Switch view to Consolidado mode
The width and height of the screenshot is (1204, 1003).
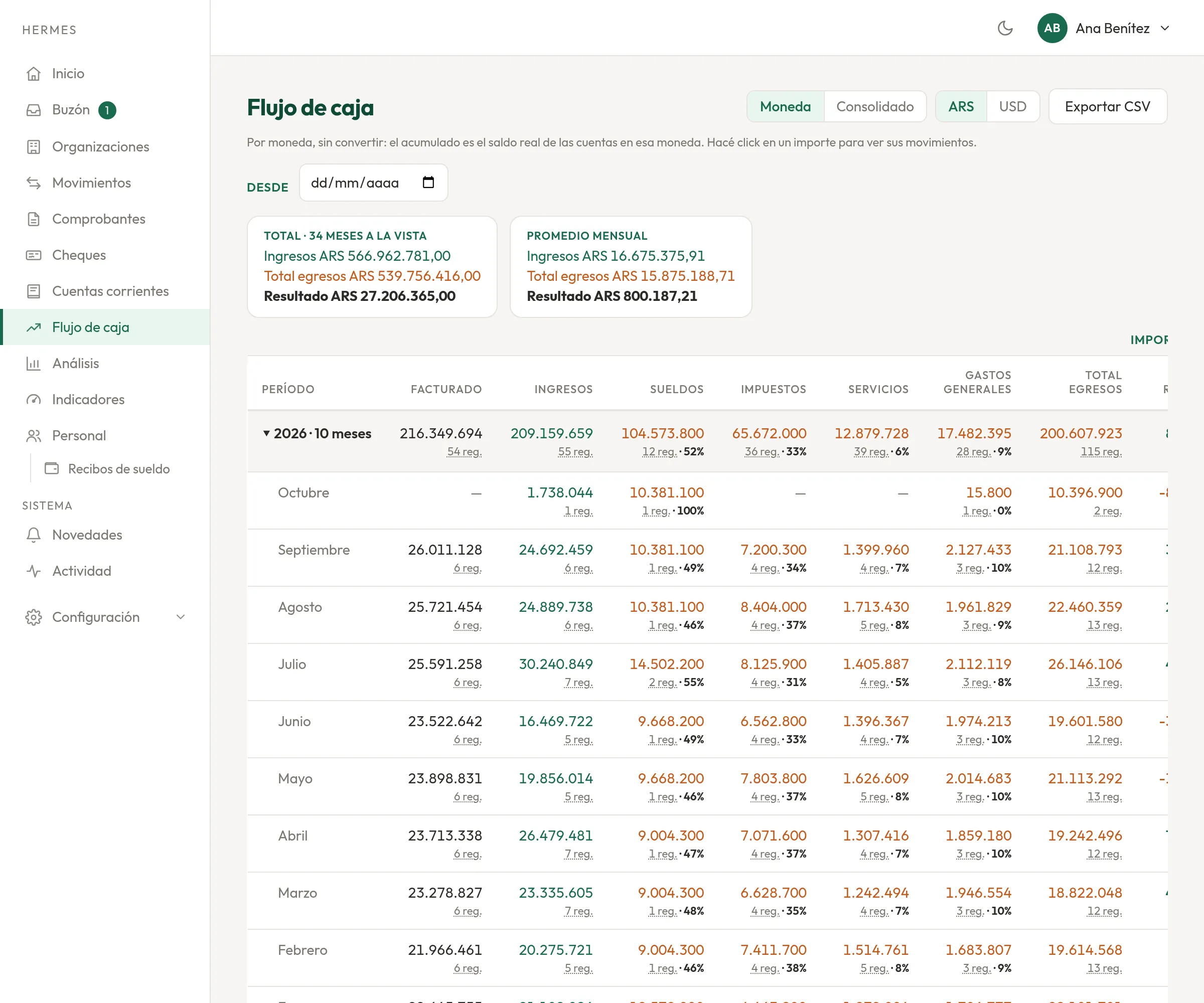pos(875,107)
